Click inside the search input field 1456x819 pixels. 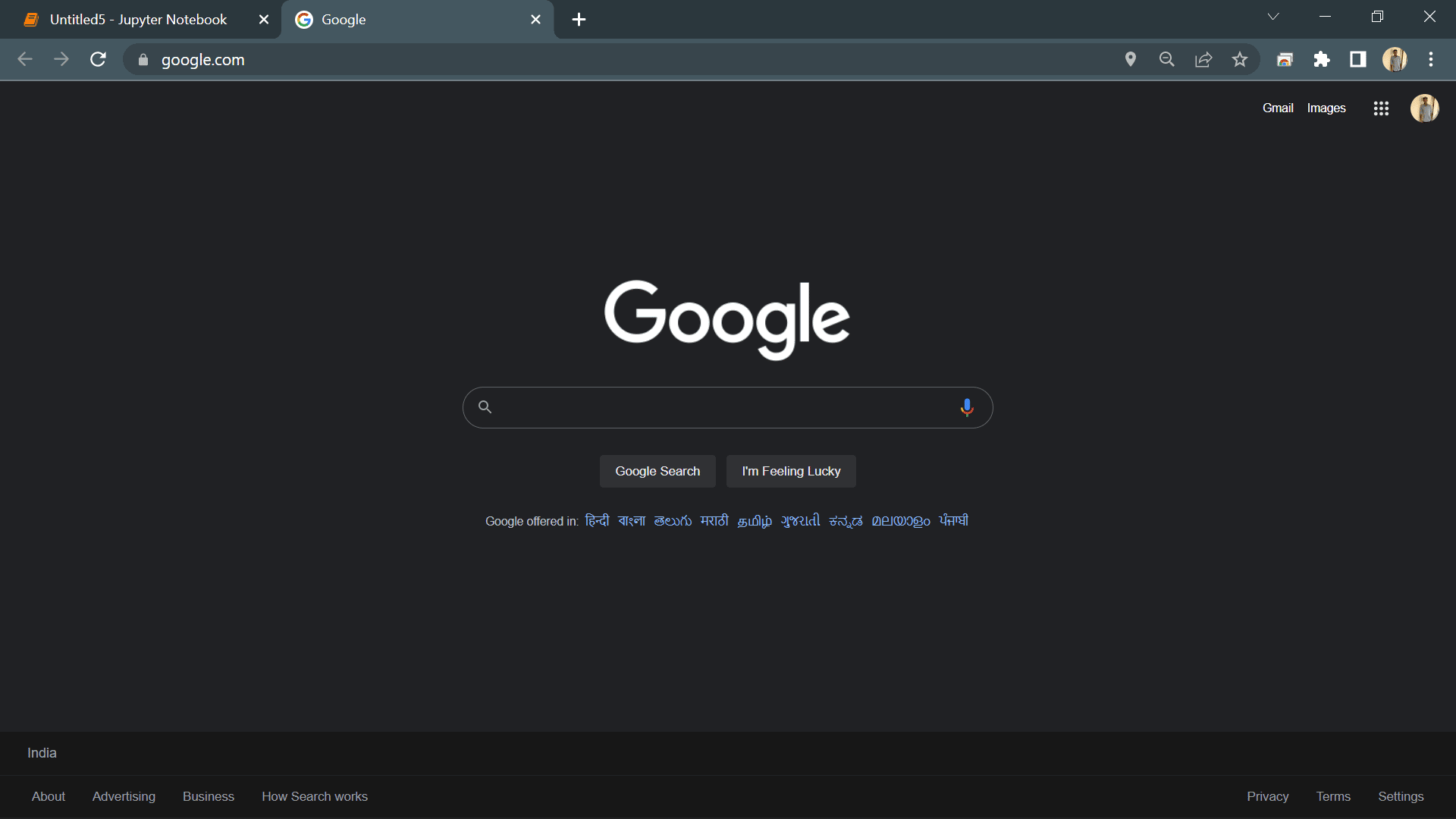(720, 407)
